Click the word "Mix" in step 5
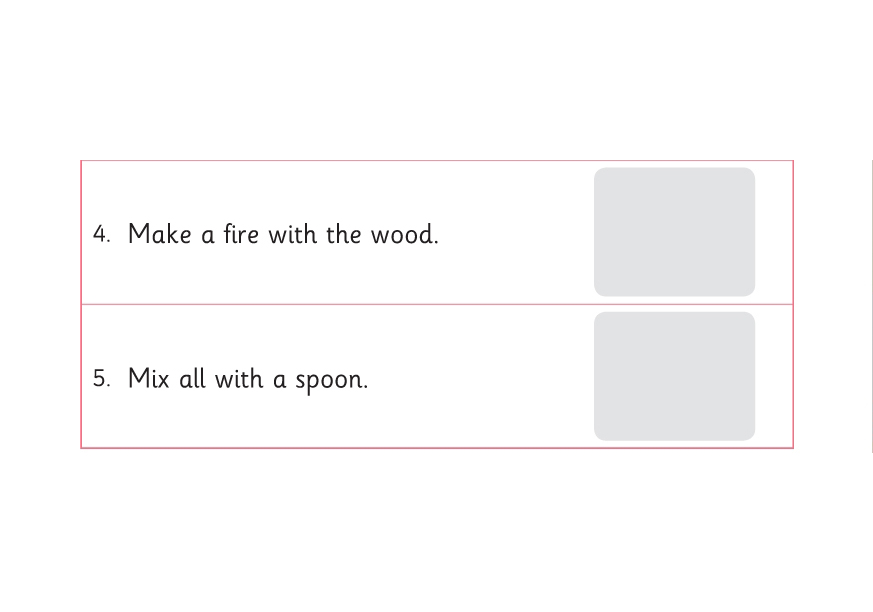 (x=149, y=379)
